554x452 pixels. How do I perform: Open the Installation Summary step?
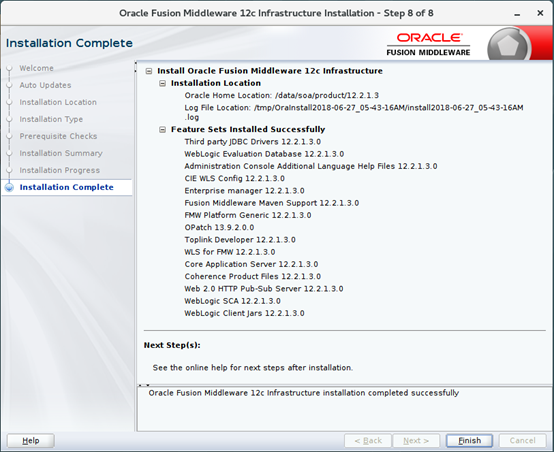point(61,153)
